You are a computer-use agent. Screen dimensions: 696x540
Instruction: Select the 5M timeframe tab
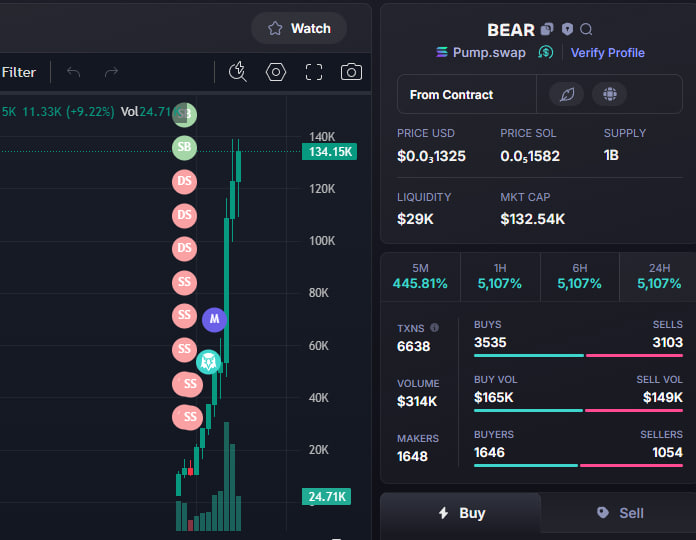(x=420, y=276)
